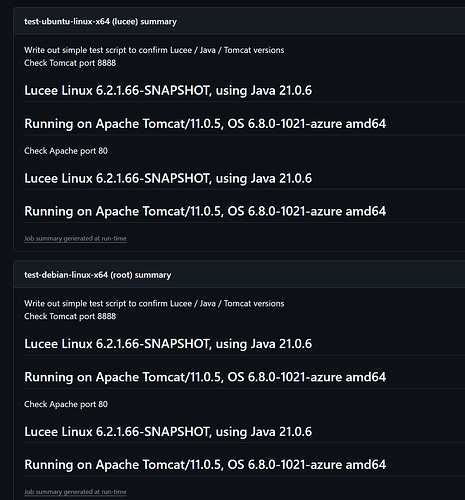Click the debian Tomcat port 8888 Lucee Linux heading
Screen dimensions: 465x500
(x=168, y=344)
